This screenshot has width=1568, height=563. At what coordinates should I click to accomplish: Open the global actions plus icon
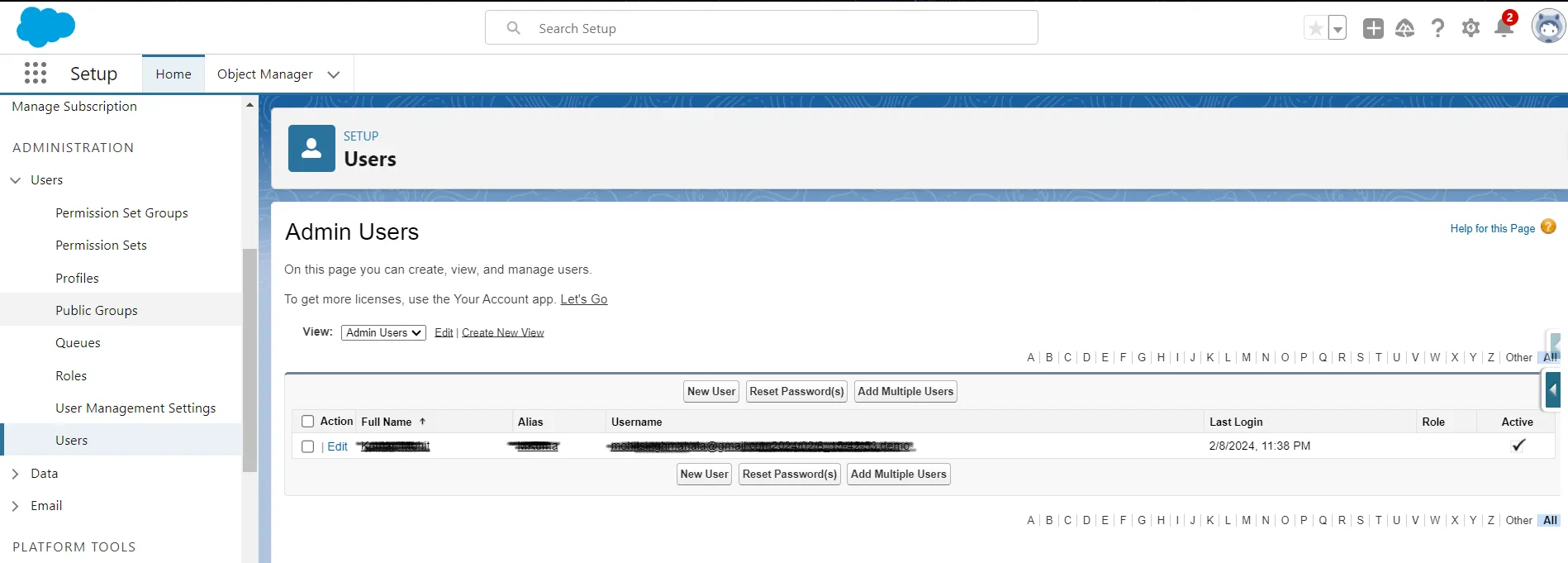coord(1373,28)
